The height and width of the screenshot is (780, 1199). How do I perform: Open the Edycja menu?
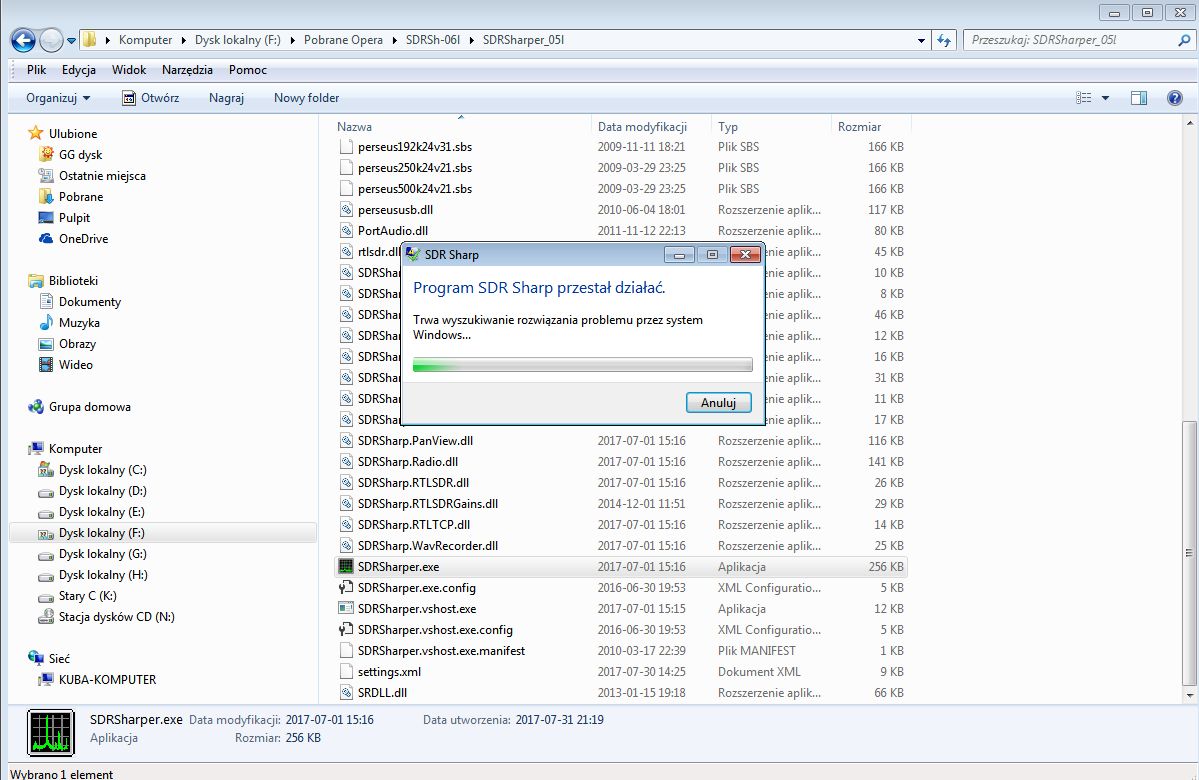coord(79,70)
